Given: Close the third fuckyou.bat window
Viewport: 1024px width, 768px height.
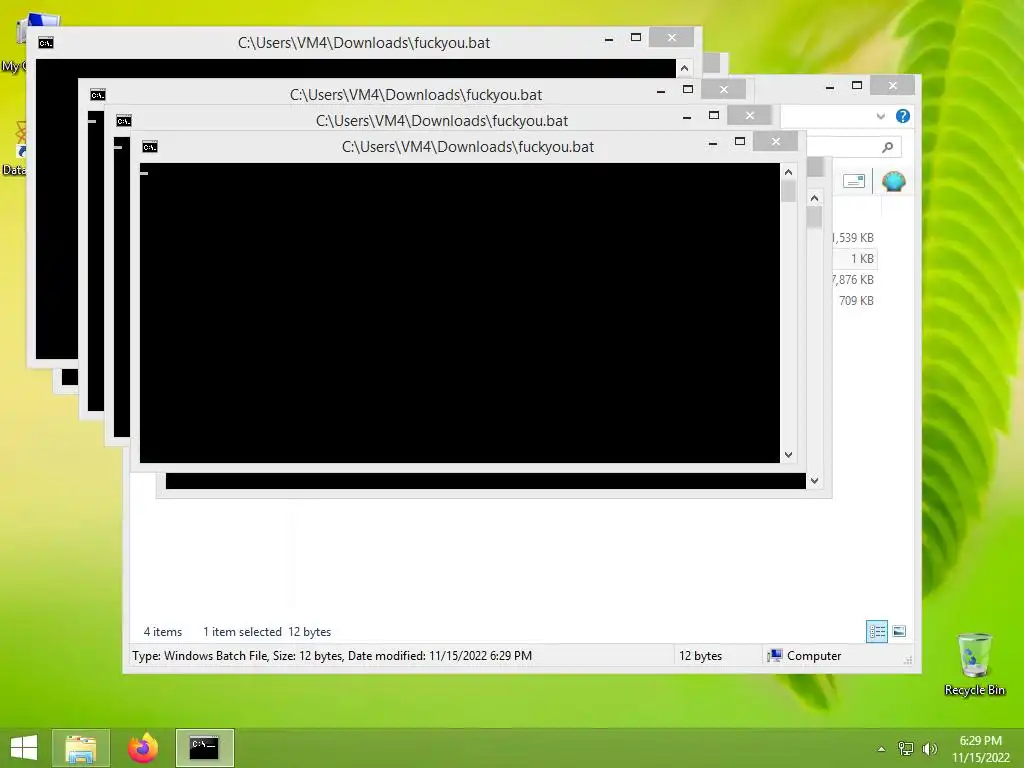Looking at the screenshot, I should (x=723, y=89).
